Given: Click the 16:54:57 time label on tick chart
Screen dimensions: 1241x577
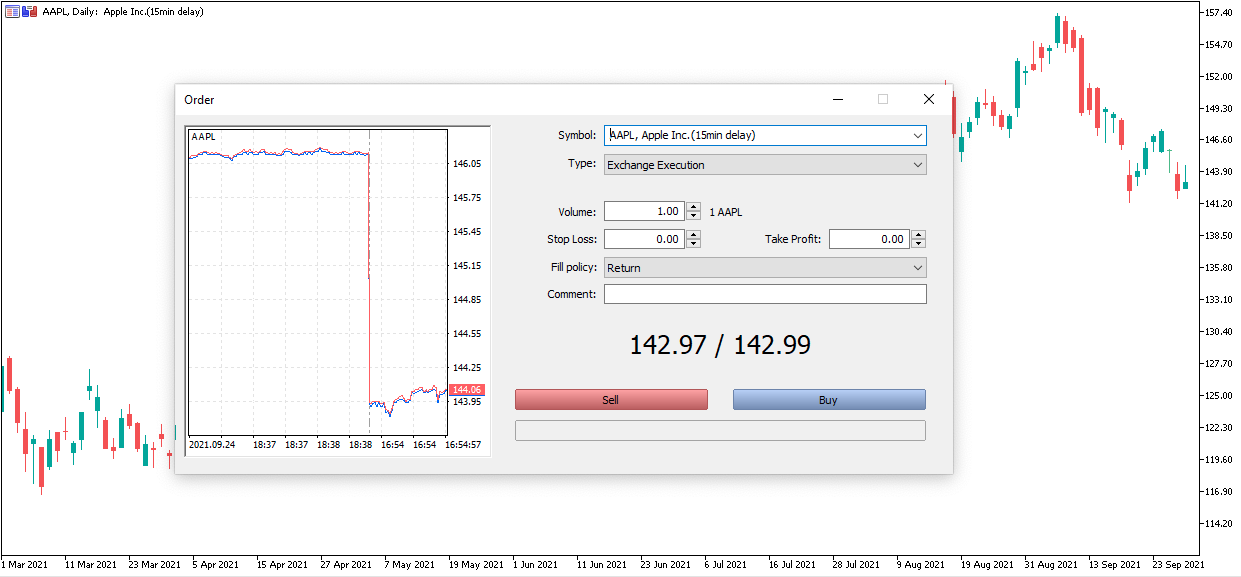Looking at the screenshot, I should (x=461, y=444).
